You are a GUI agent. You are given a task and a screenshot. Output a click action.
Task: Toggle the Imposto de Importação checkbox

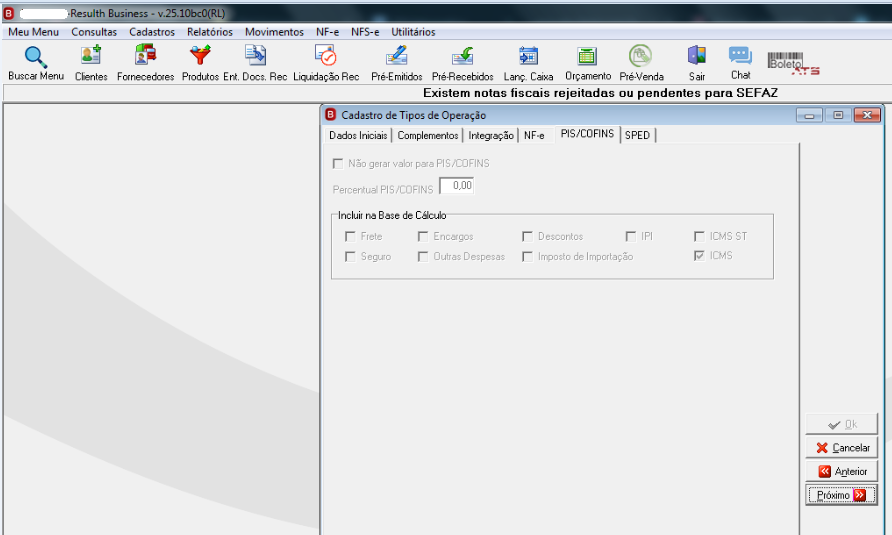[x=527, y=257]
